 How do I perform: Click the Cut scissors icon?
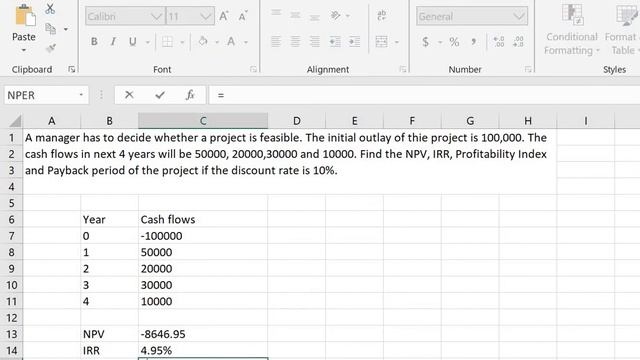[50, 9]
